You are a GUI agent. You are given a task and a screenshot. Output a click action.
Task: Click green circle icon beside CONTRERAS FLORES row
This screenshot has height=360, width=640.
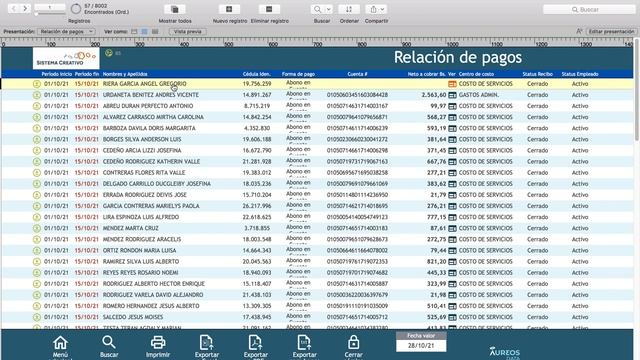[x=37, y=173]
